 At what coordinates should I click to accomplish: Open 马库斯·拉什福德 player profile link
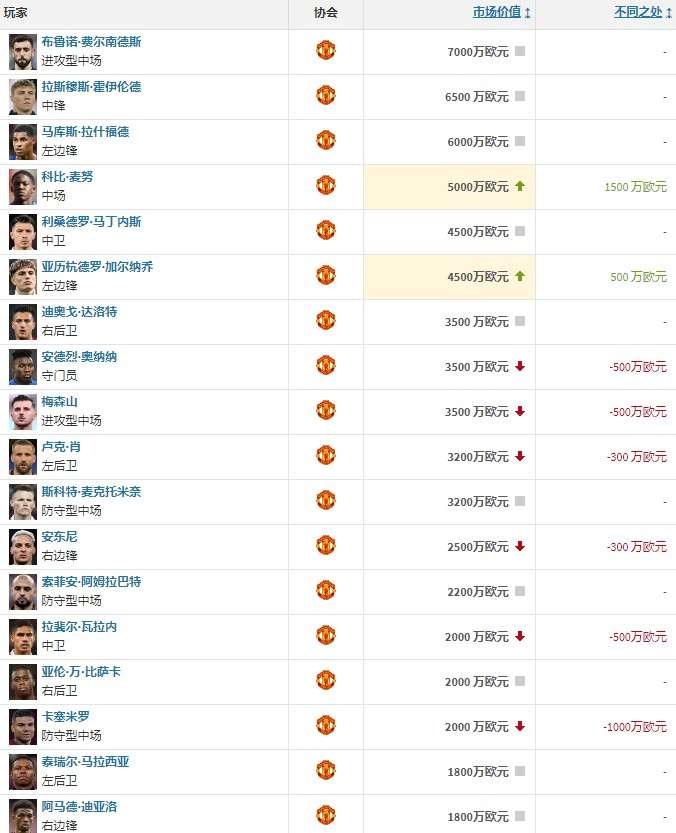point(85,132)
